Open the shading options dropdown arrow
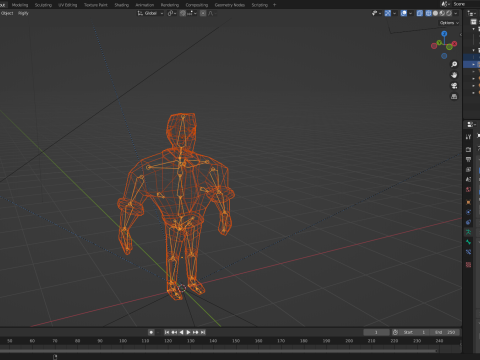The width and height of the screenshot is (480, 360). tap(456, 13)
